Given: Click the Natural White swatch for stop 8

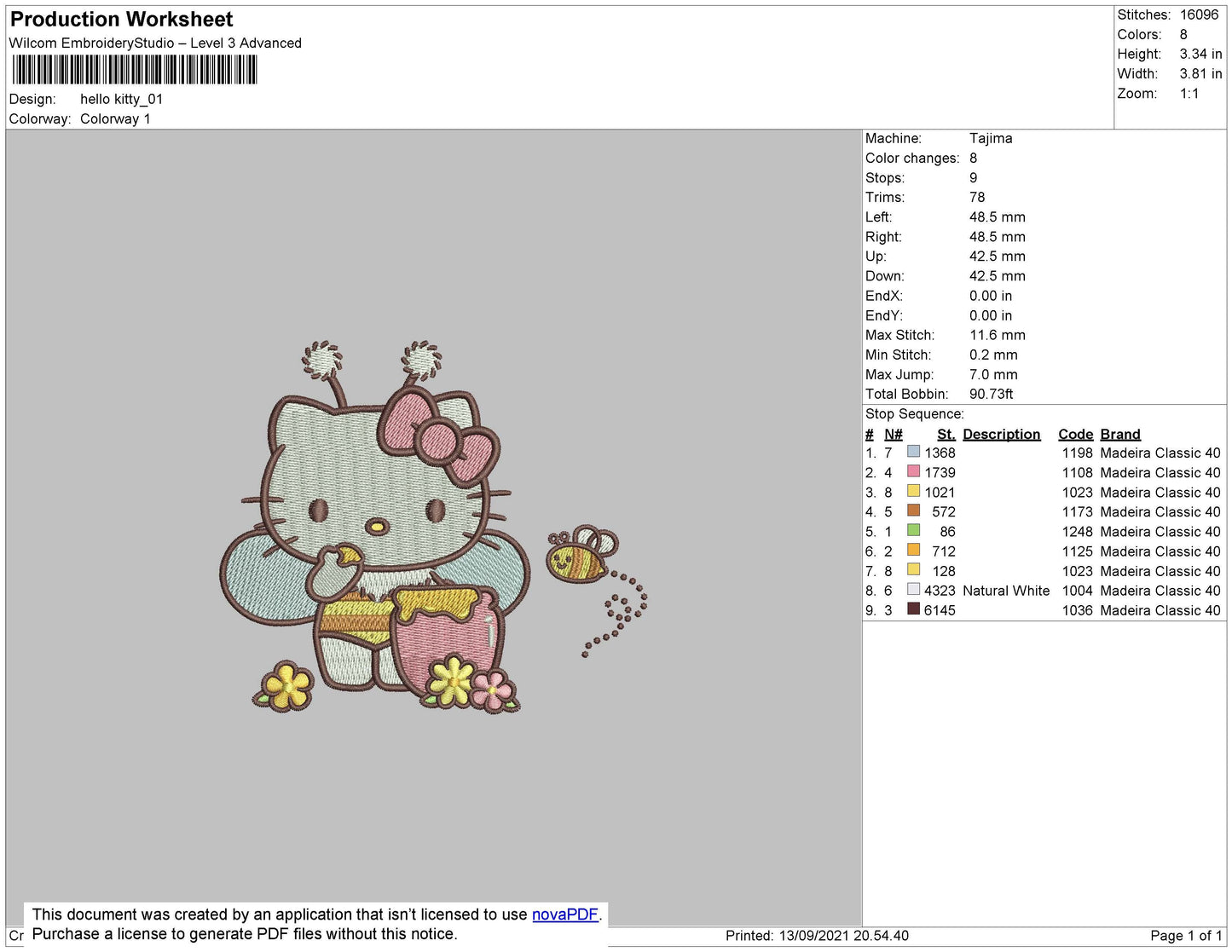Looking at the screenshot, I should point(914,589).
